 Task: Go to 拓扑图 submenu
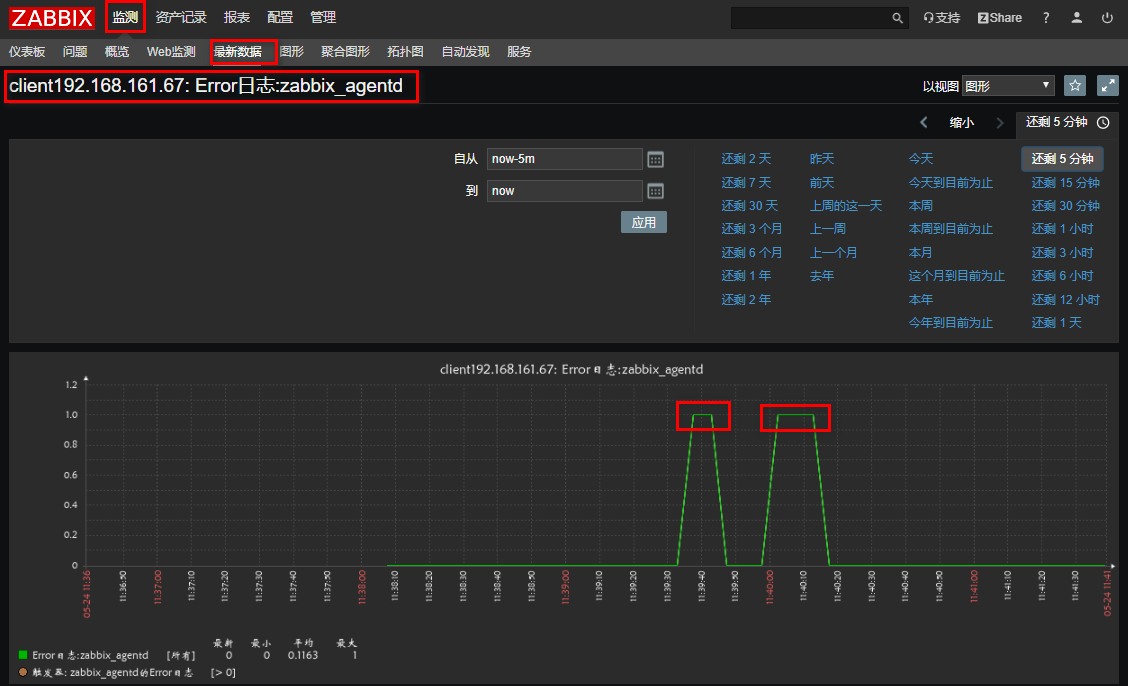click(x=405, y=52)
